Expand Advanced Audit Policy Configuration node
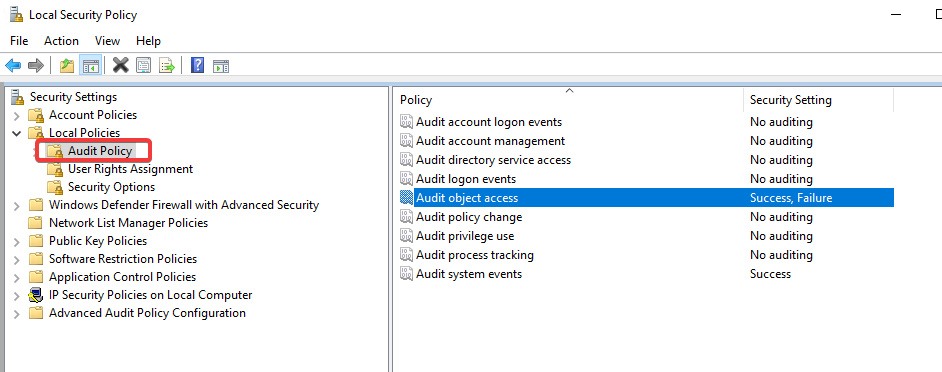This screenshot has width=942, height=372. tap(17, 314)
